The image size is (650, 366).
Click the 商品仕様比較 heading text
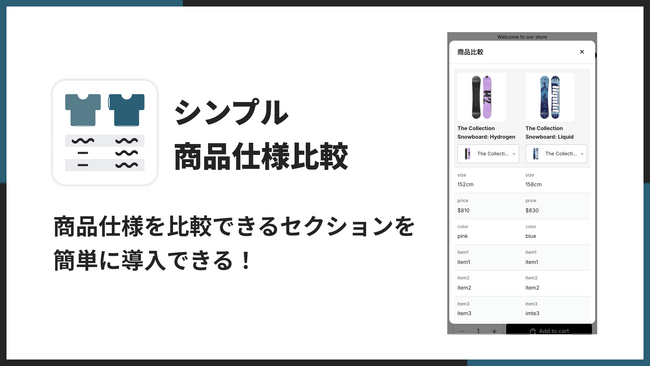pos(261,157)
